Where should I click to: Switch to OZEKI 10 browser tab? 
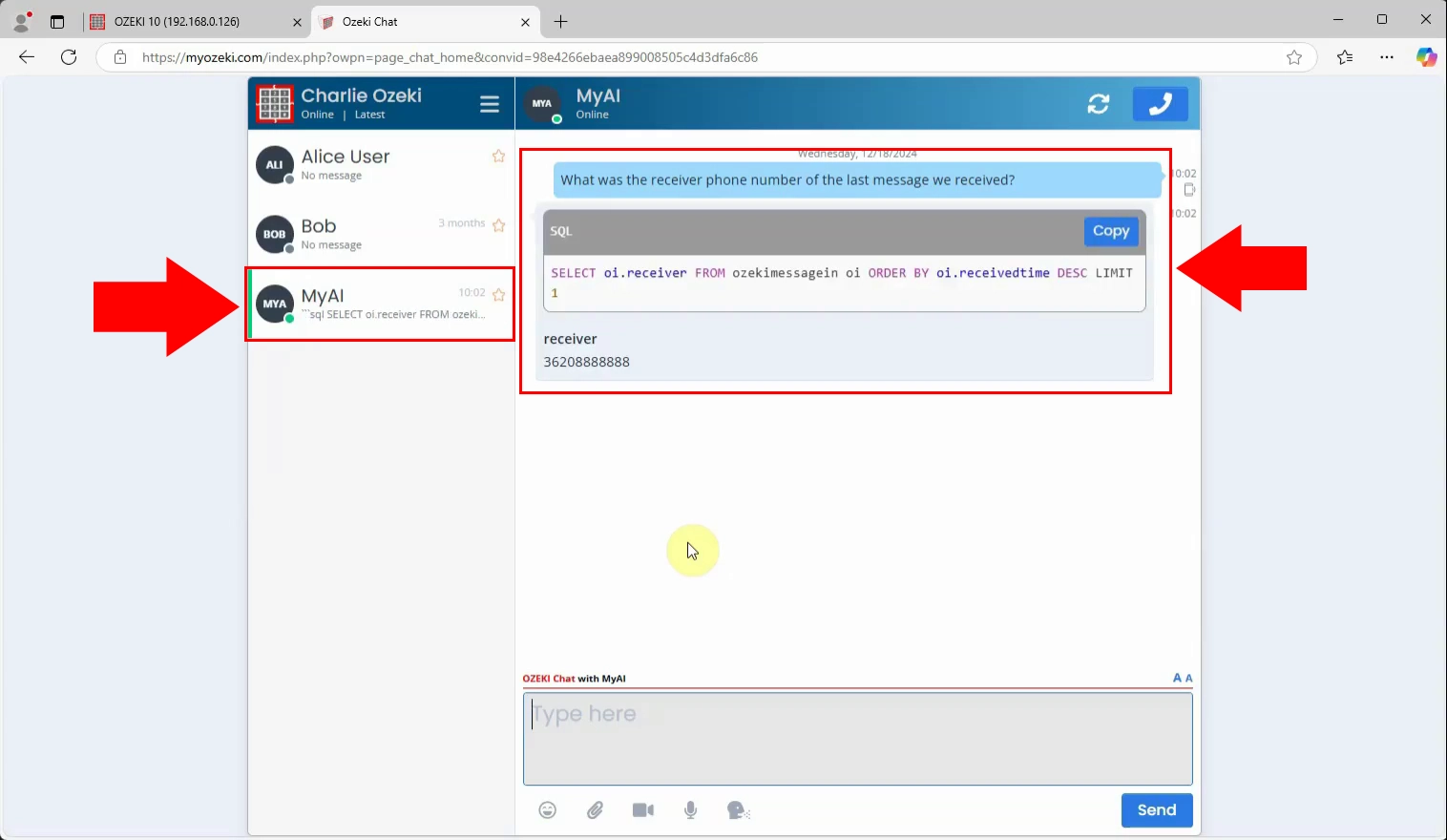(197, 21)
